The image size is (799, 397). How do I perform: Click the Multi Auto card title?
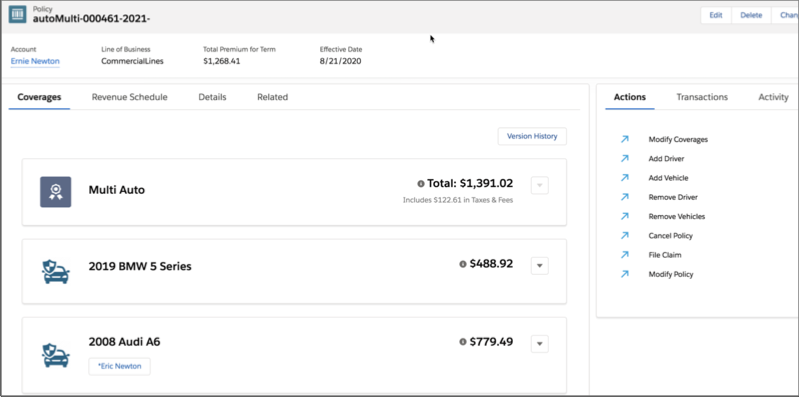117,190
